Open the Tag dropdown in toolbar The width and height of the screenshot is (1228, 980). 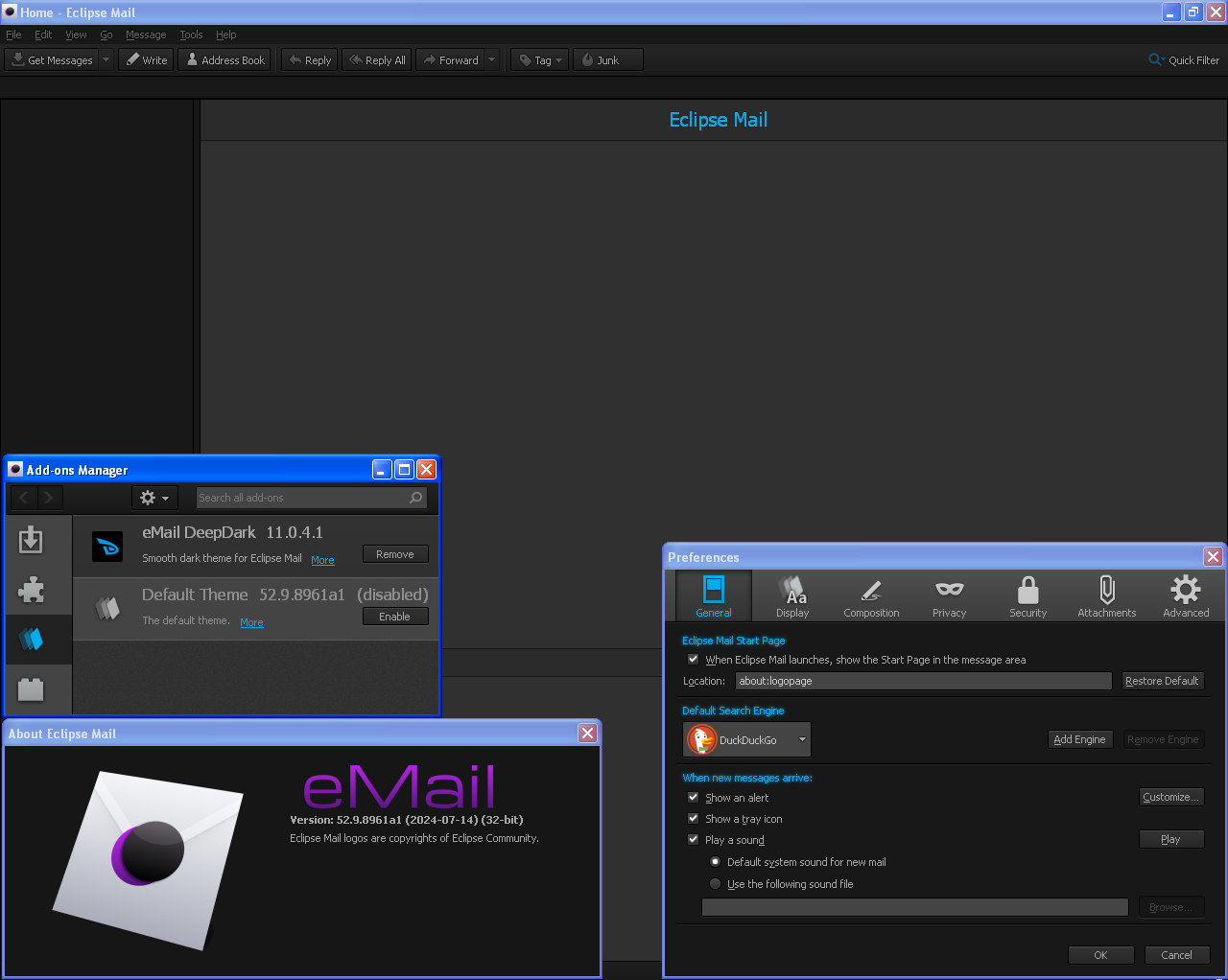[x=540, y=59]
